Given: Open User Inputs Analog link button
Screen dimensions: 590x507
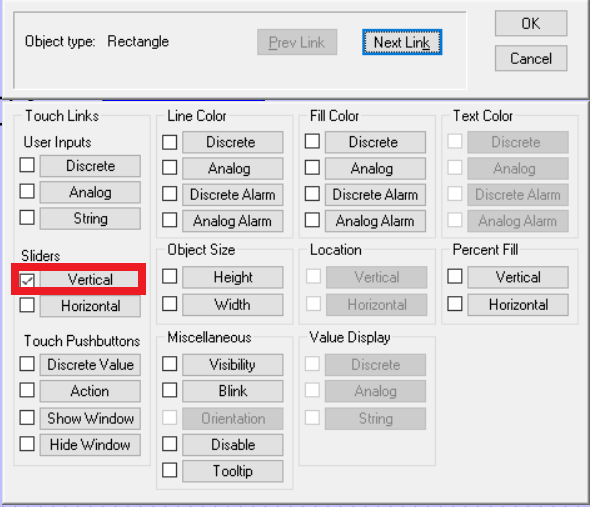Looking at the screenshot, I should tap(90, 192).
